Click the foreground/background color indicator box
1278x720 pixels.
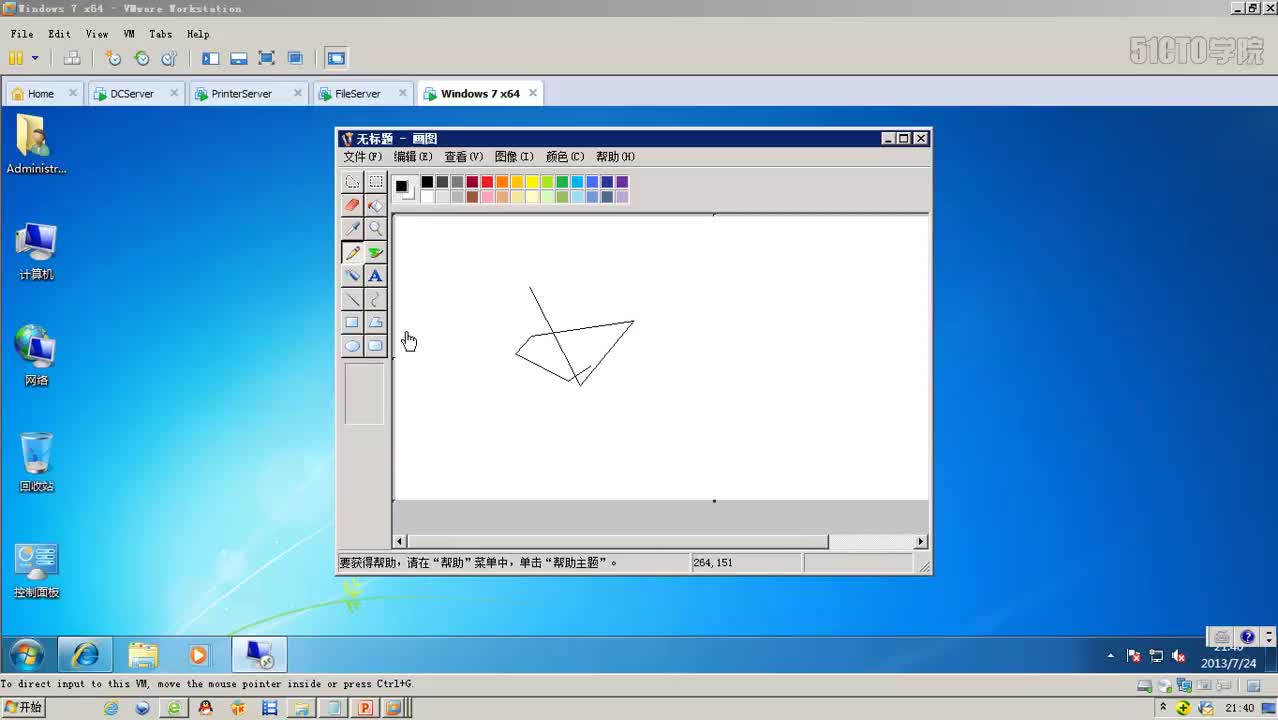(x=404, y=189)
